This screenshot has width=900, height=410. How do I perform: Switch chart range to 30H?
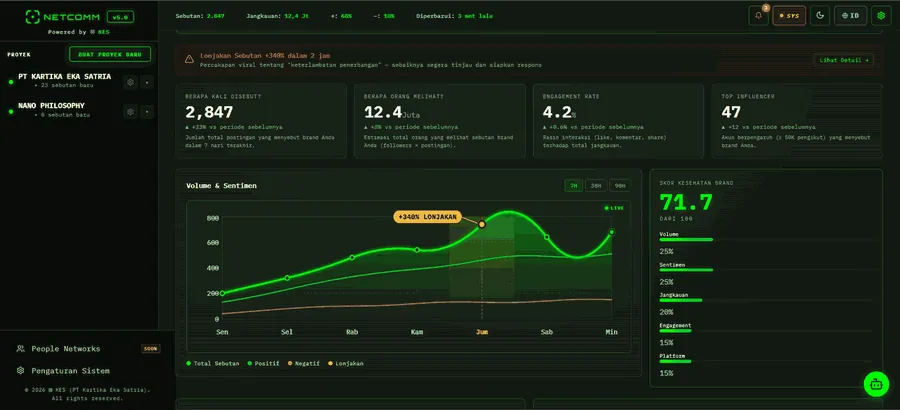click(x=596, y=185)
